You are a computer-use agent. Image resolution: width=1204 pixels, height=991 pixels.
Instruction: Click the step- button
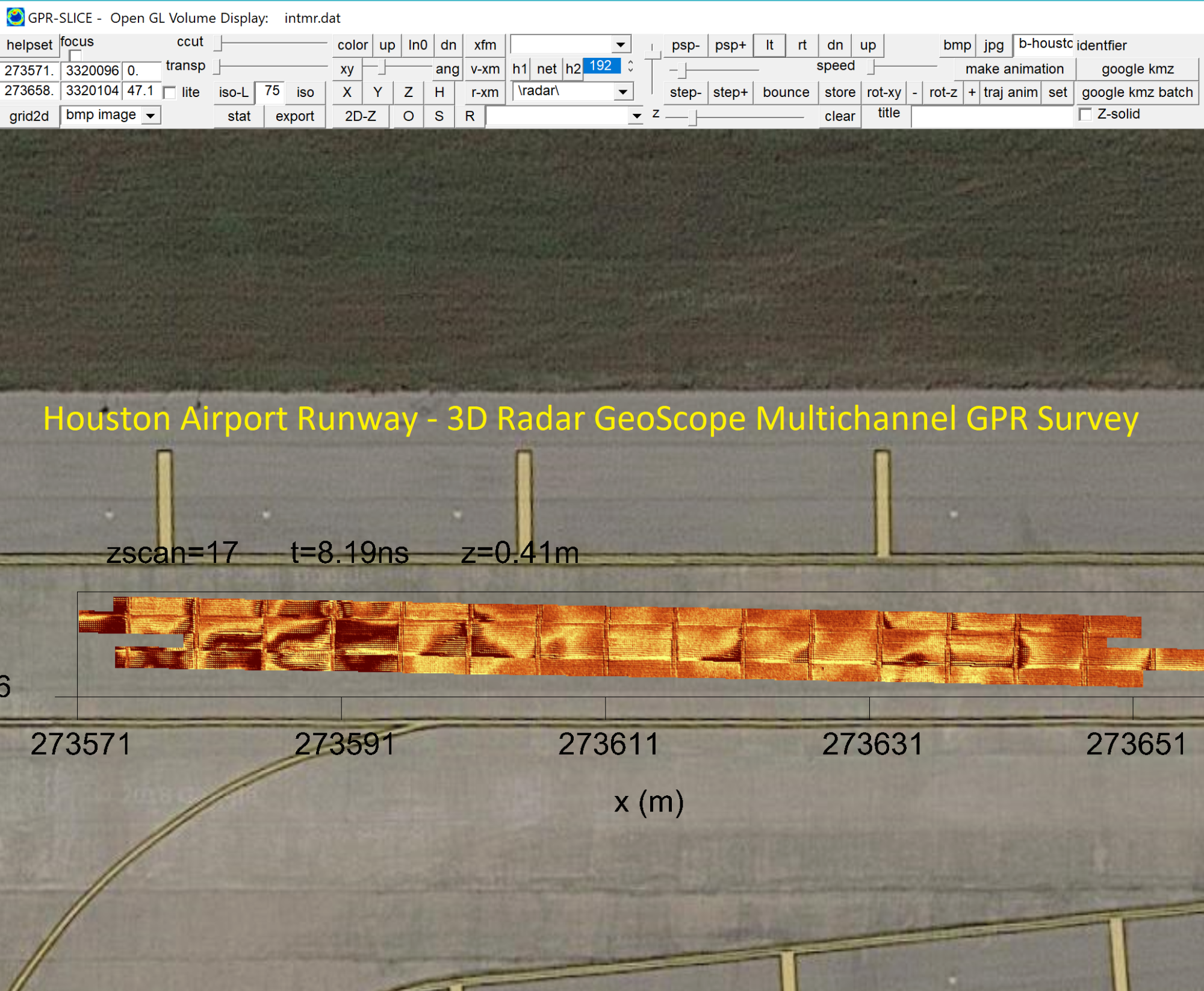pos(686,93)
